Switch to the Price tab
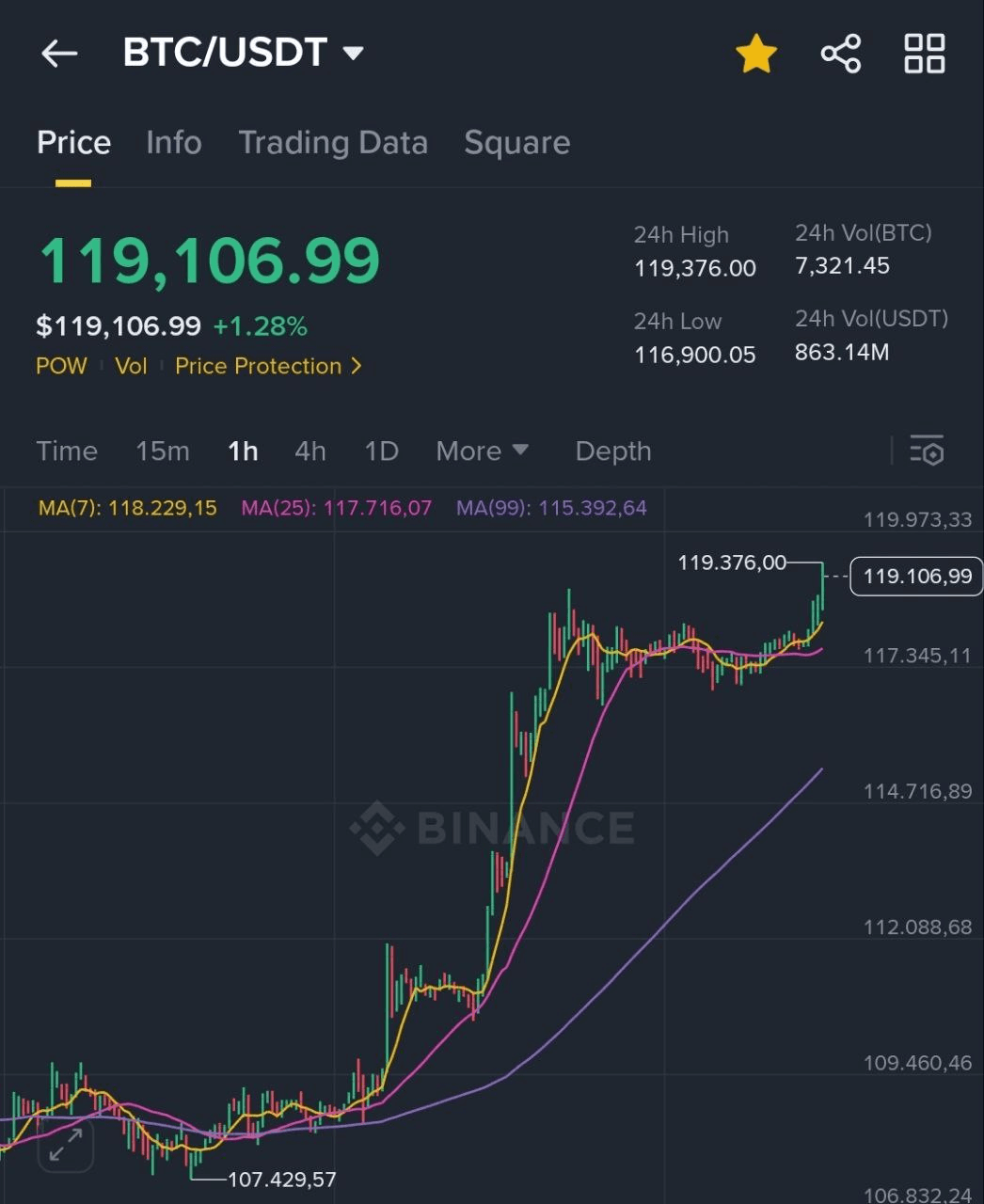 pos(73,142)
